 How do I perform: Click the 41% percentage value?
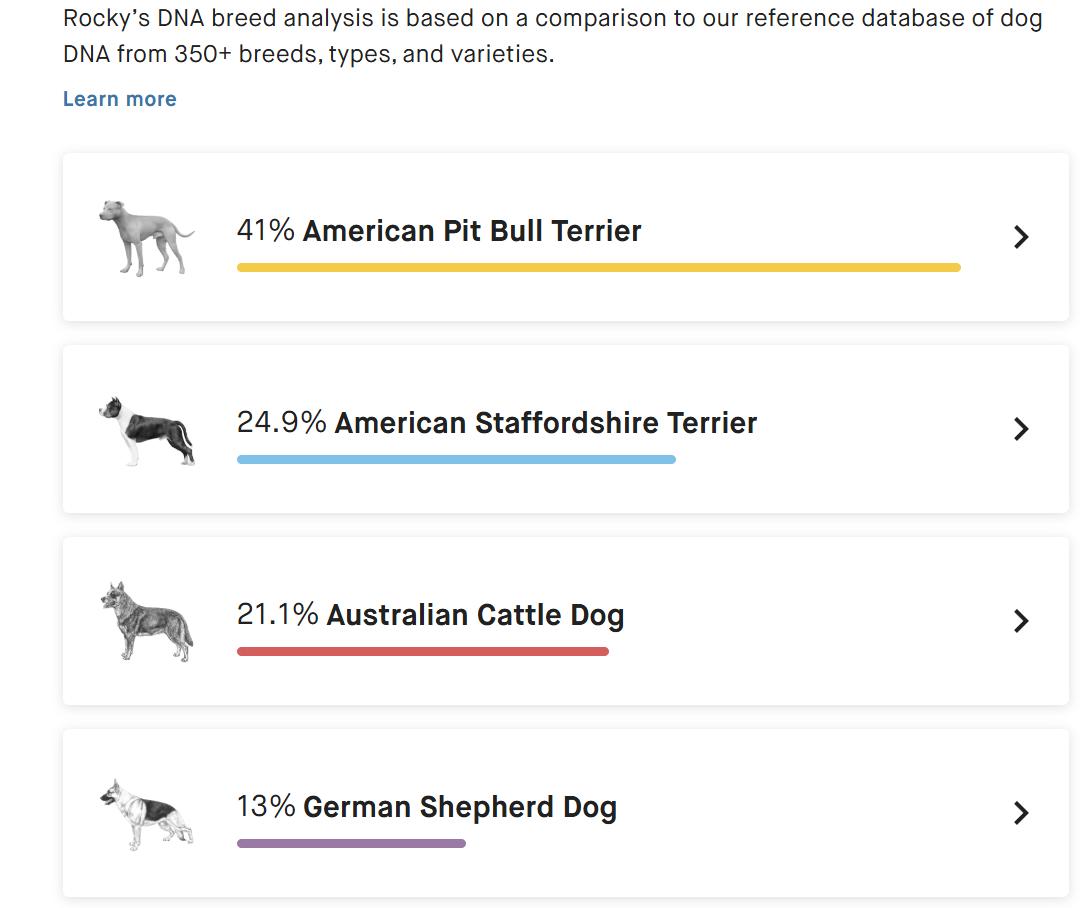[x=265, y=231]
